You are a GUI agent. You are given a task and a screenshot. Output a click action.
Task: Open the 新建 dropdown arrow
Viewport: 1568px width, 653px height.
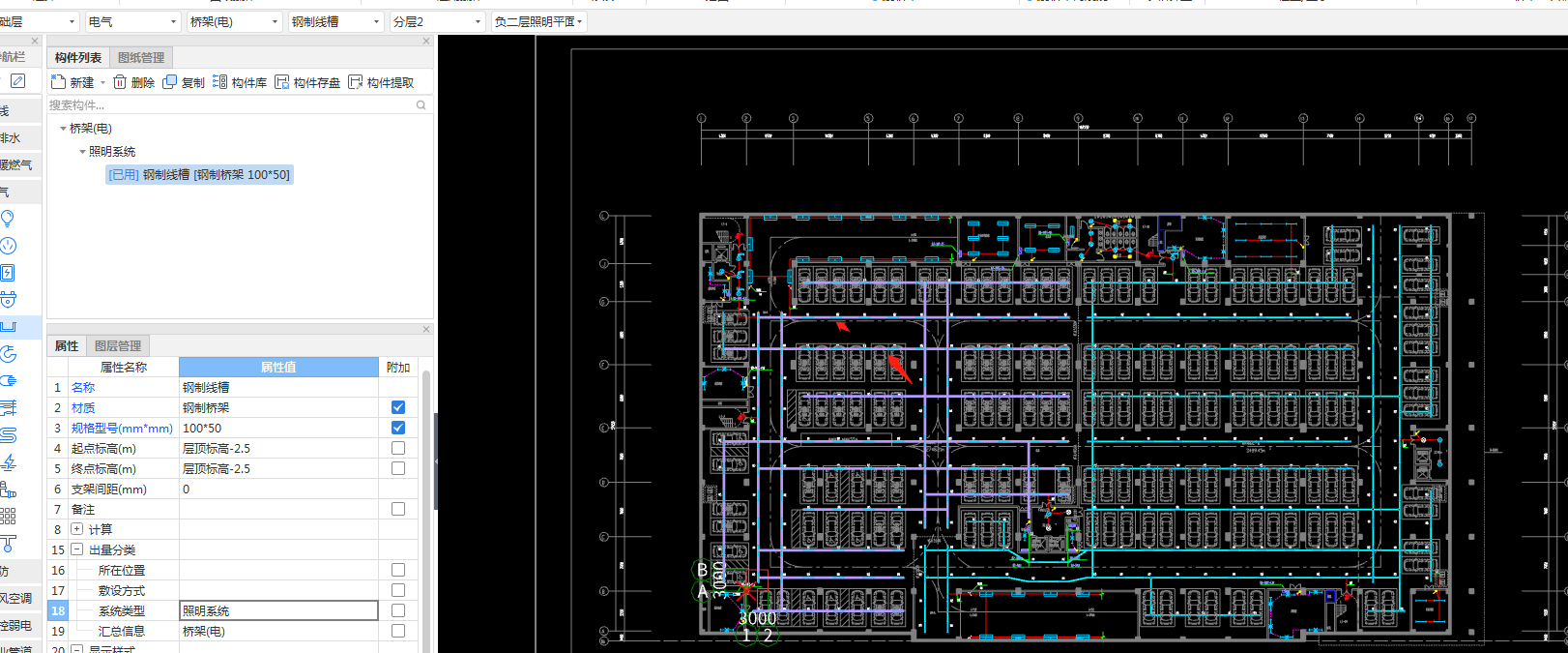tap(102, 83)
